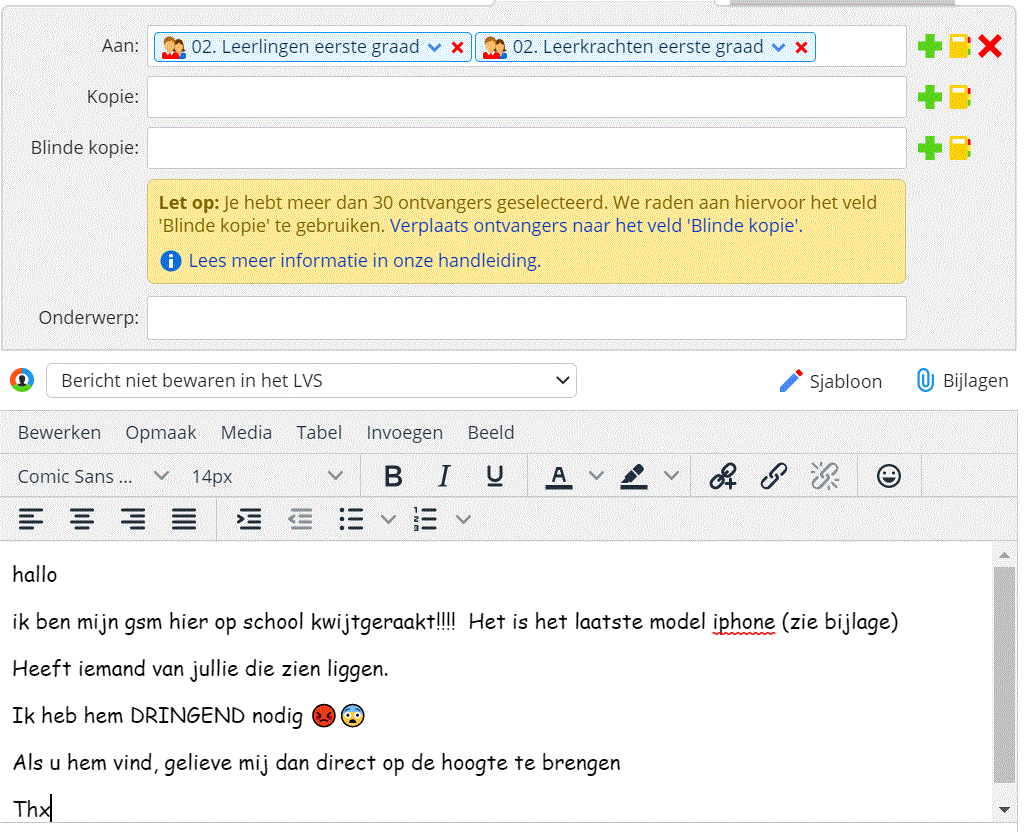Click into the Onderwerp subject field
The image size is (1027, 832).
click(526, 318)
